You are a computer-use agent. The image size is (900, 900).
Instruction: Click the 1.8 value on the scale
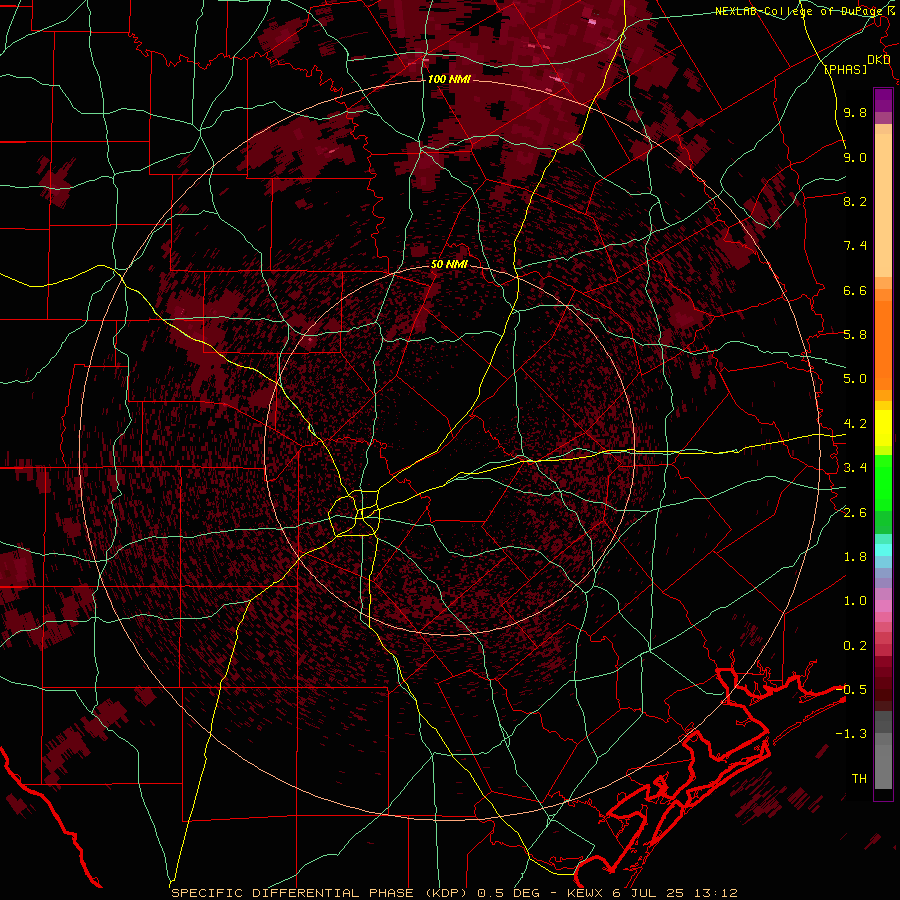pos(855,557)
